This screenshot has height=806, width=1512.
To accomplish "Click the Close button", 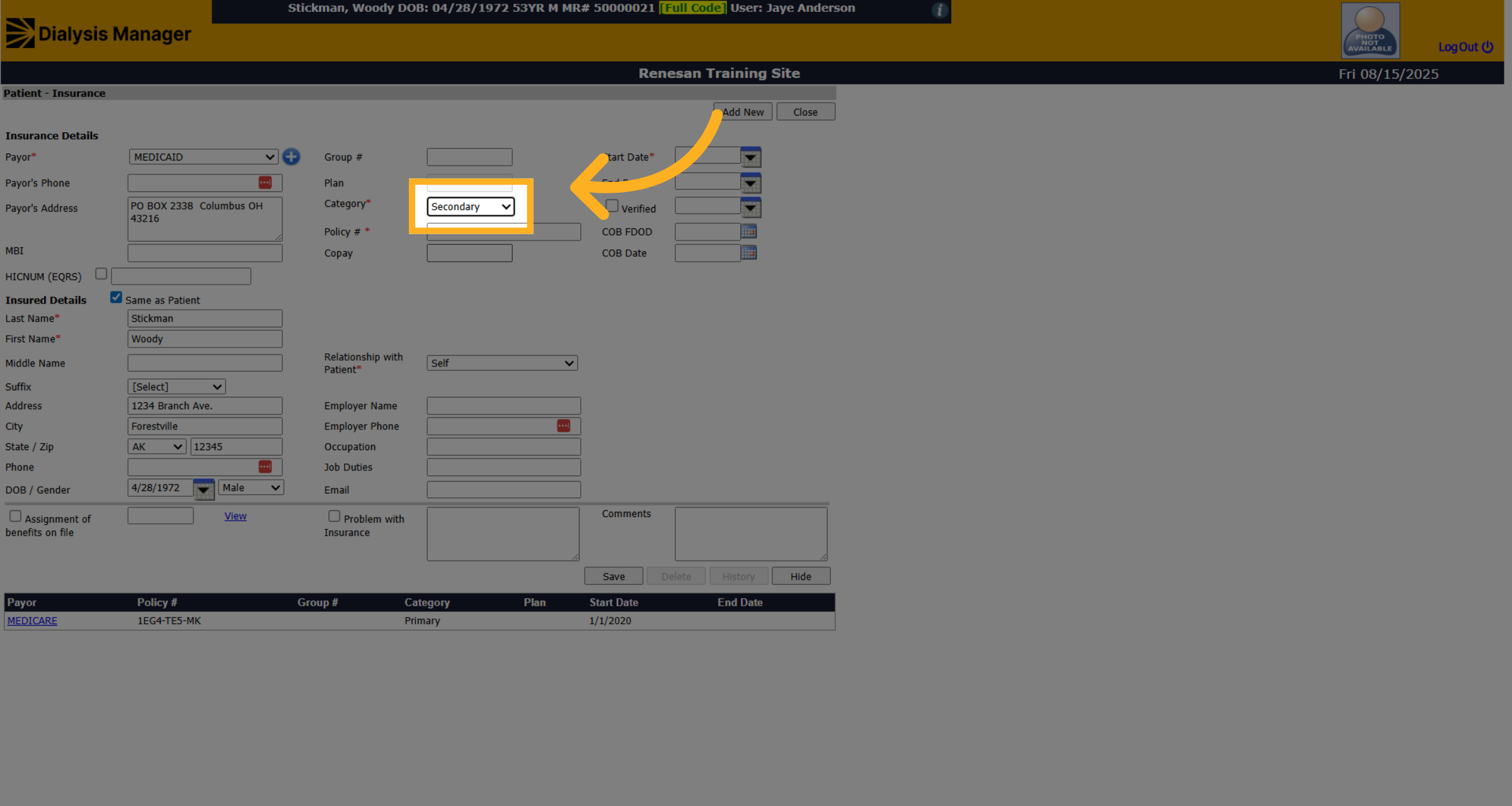I will [x=805, y=112].
